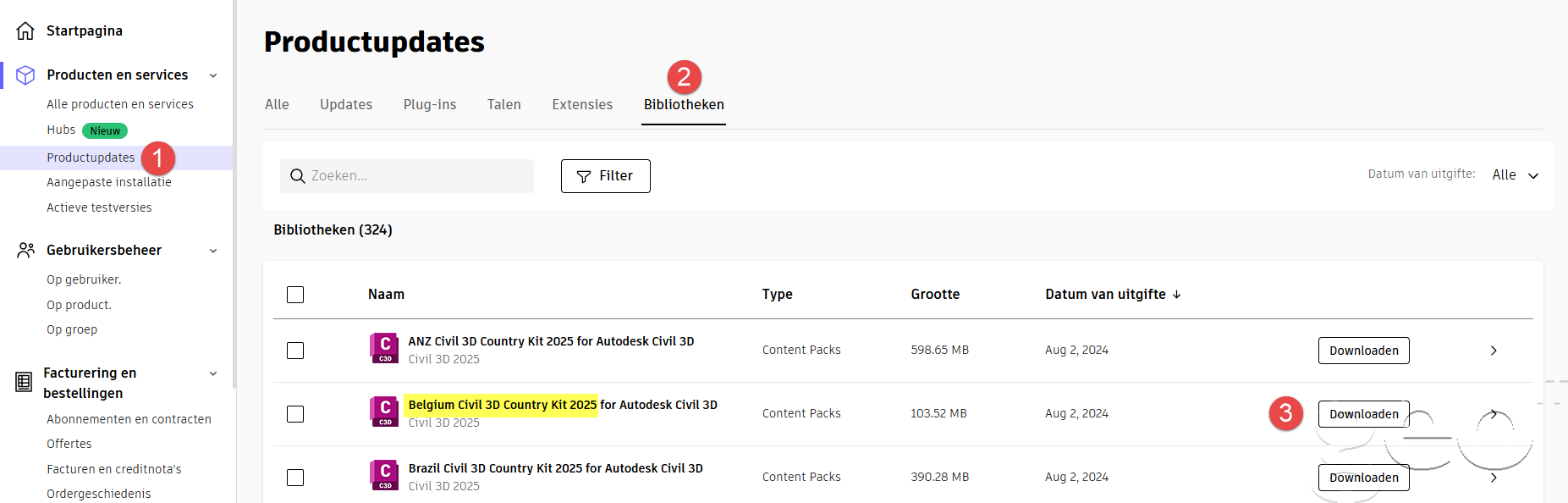
Task: Sort by Datum van uitgifte column header
Action: pyautogui.click(x=1105, y=295)
